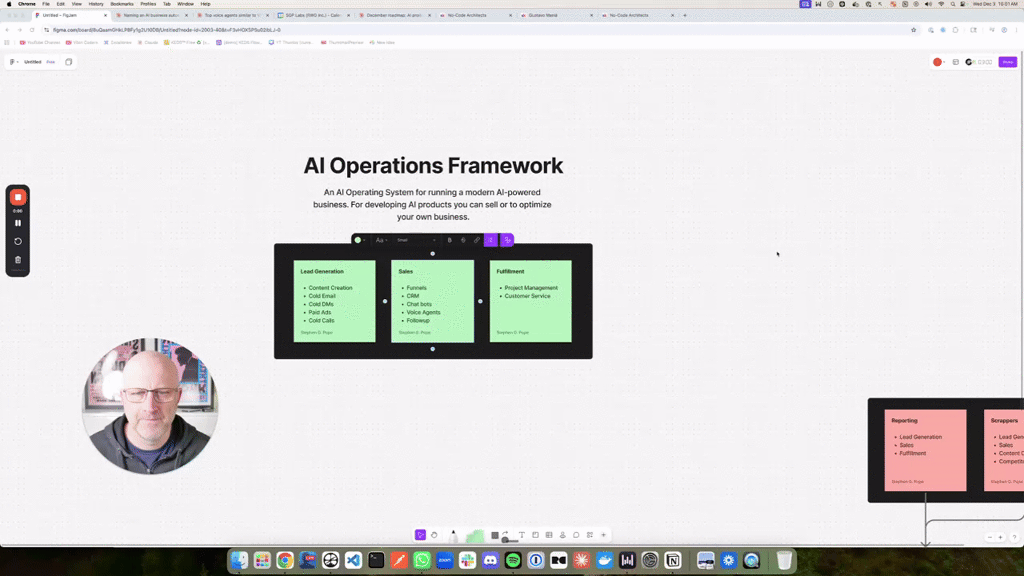Toggle bold in the text formatting bar

(449, 240)
